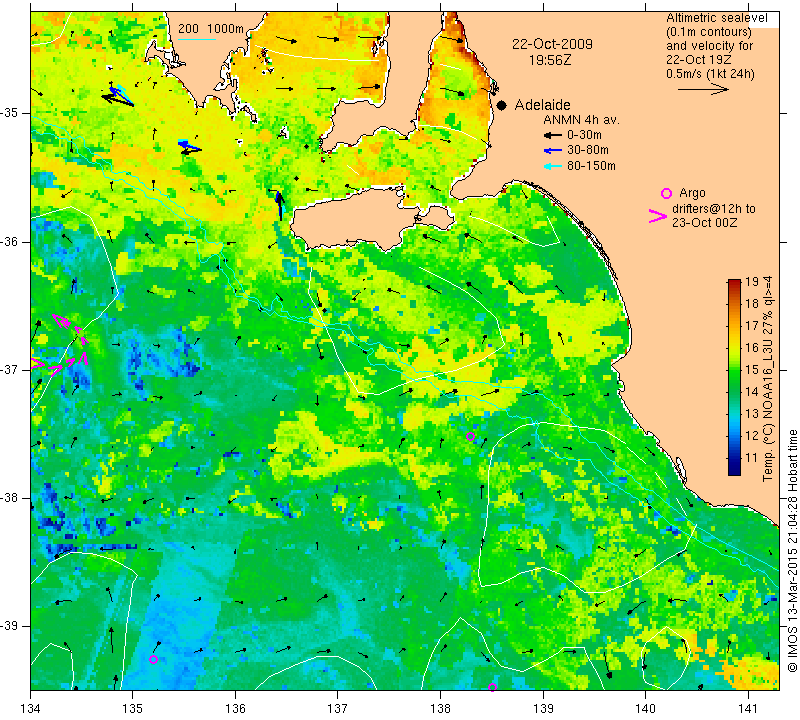Click the 'drifters@12h to' legend text
Viewport: 800px width, 720px height.
(x=713, y=209)
